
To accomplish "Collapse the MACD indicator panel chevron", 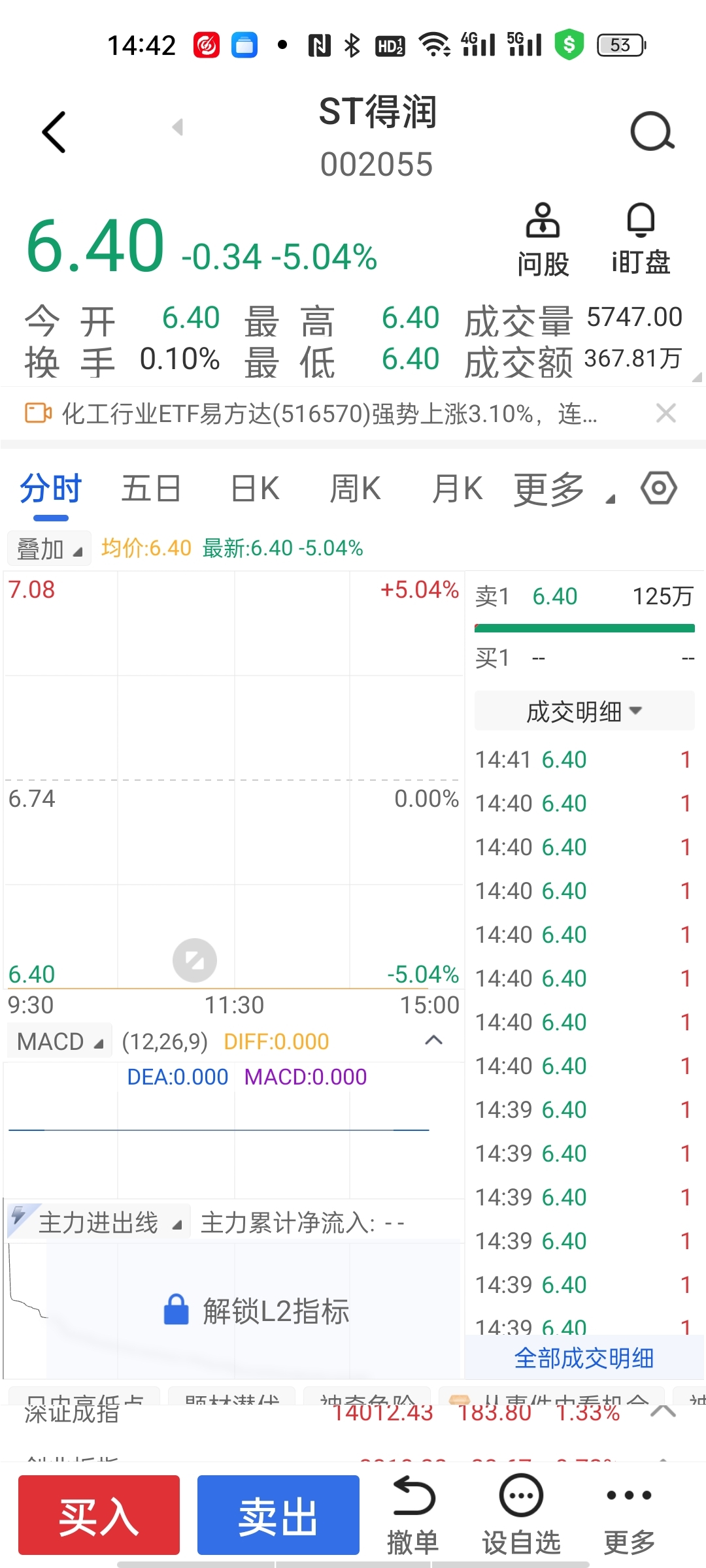I will [434, 1040].
